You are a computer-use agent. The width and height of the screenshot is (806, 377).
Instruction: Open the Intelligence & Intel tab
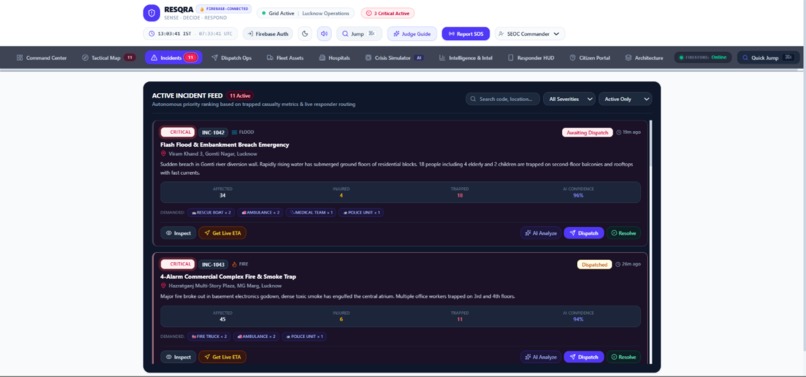point(465,58)
